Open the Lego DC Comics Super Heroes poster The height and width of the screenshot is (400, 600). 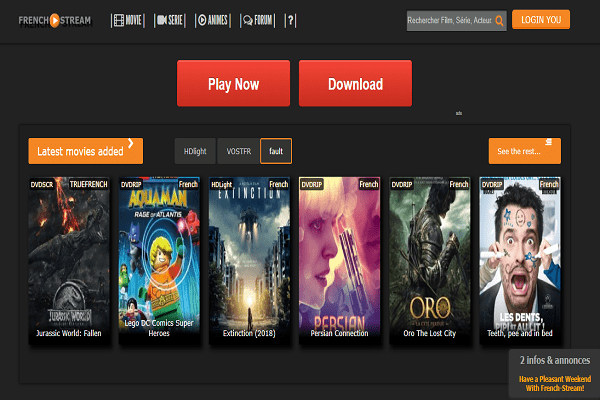click(x=159, y=260)
